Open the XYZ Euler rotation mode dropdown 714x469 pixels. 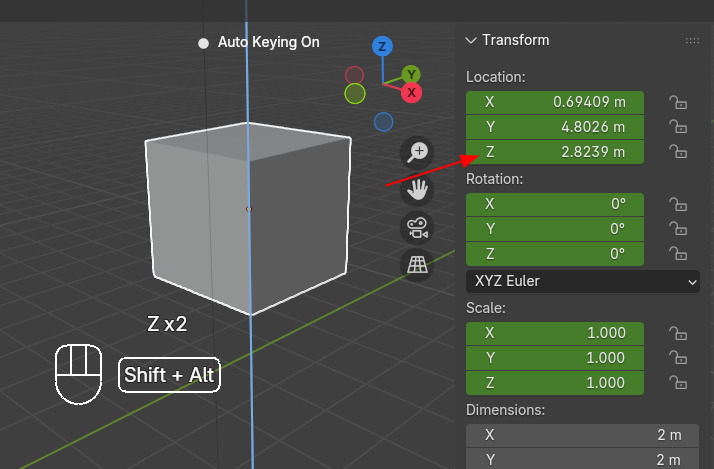tap(583, 281)
